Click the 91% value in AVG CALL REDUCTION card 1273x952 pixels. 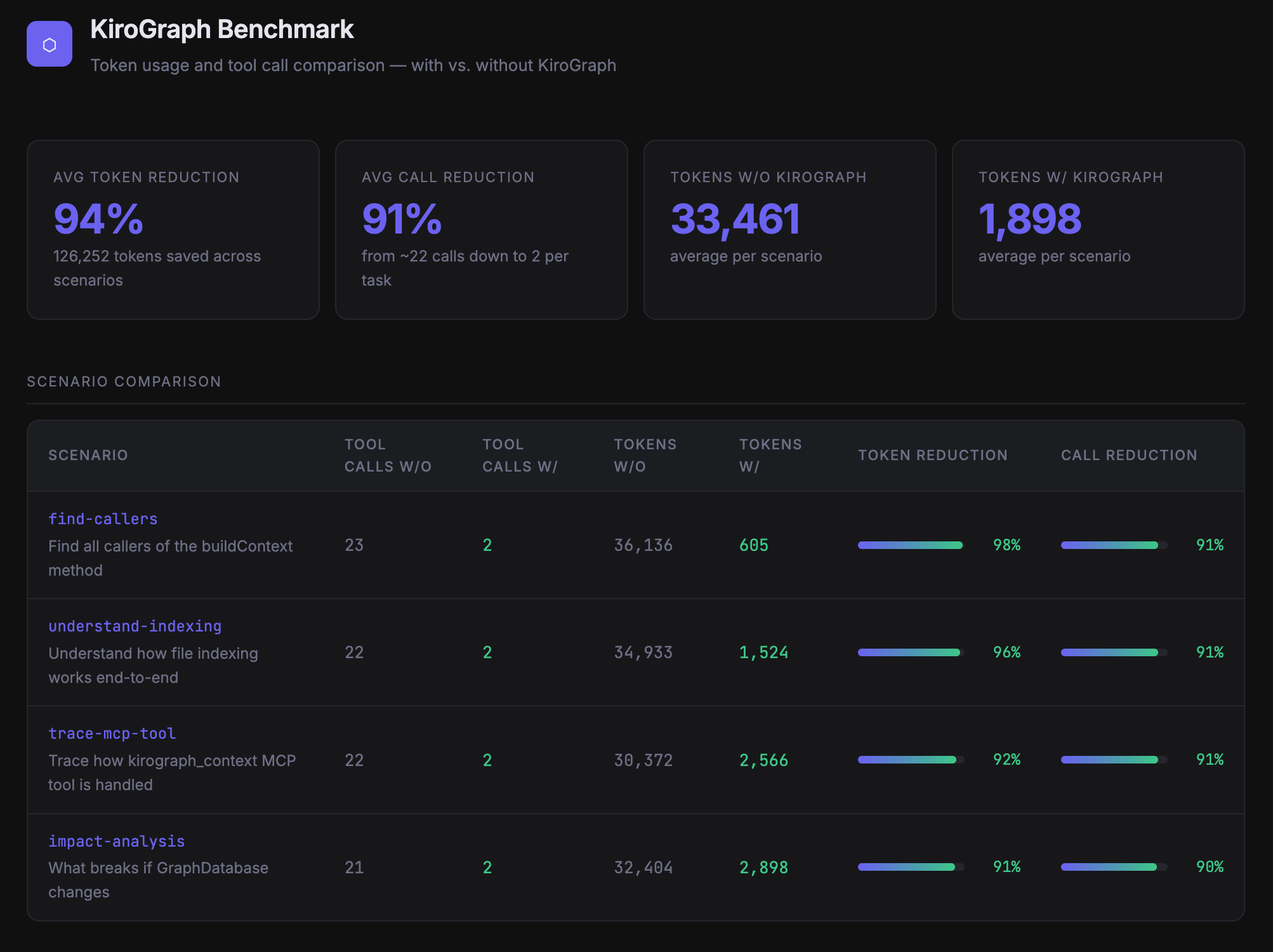pyautogui.click(x=402, y=219)
